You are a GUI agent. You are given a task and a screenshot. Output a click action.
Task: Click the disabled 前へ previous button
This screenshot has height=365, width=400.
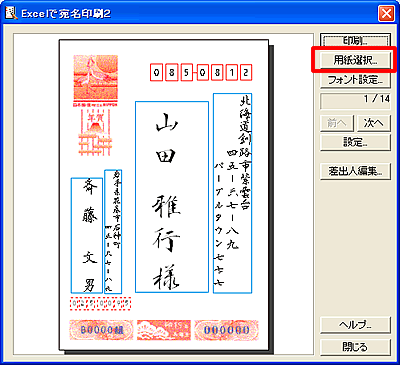tap(337, 123)
